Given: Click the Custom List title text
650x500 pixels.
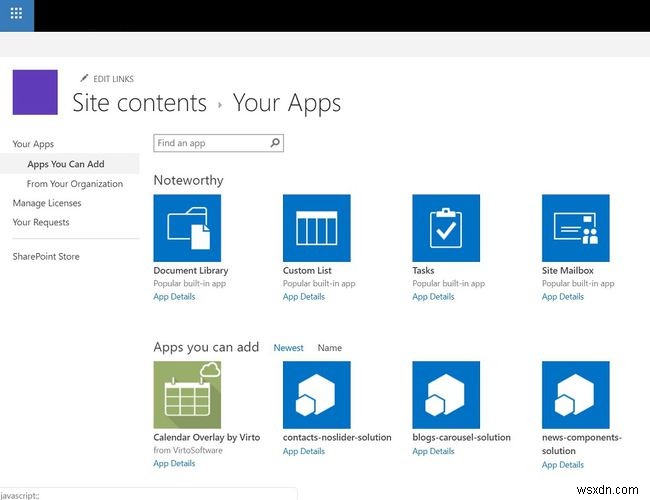Looking at the screenshot, I should tap(307, 270).
